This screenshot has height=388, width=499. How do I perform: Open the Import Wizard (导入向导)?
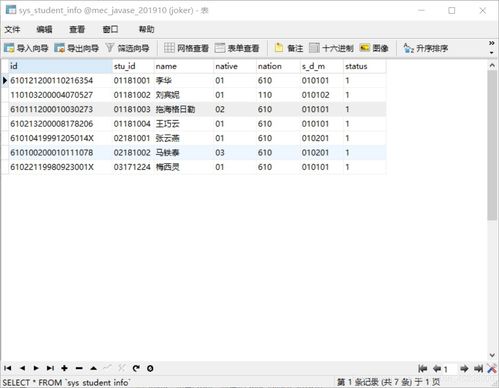click(26, 48)
